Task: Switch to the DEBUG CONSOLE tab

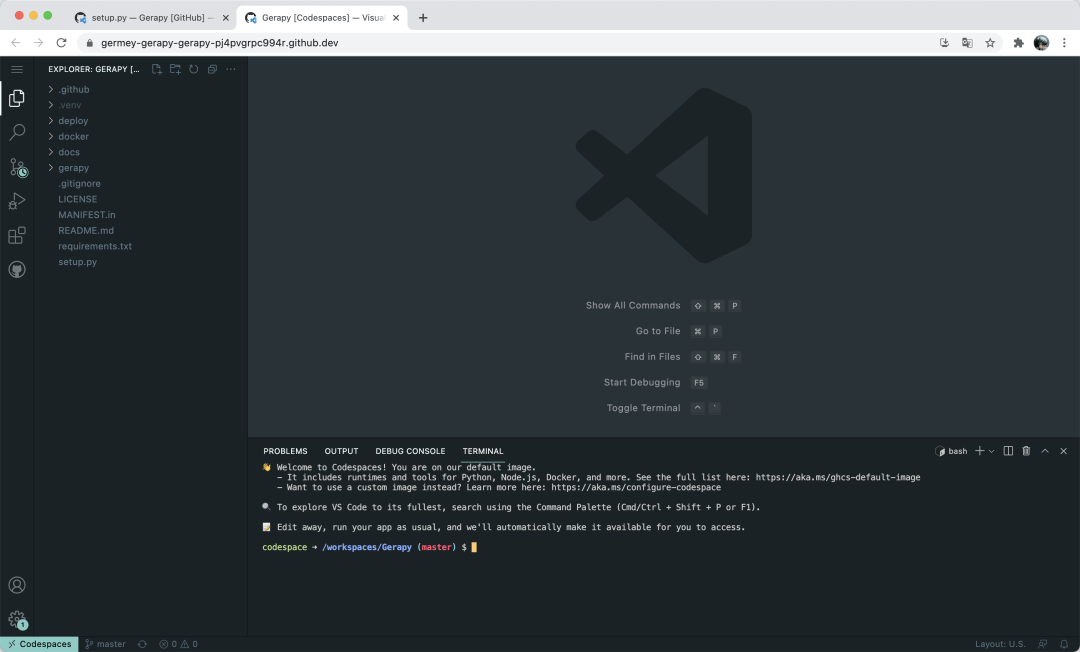Action: click(410, 451)
